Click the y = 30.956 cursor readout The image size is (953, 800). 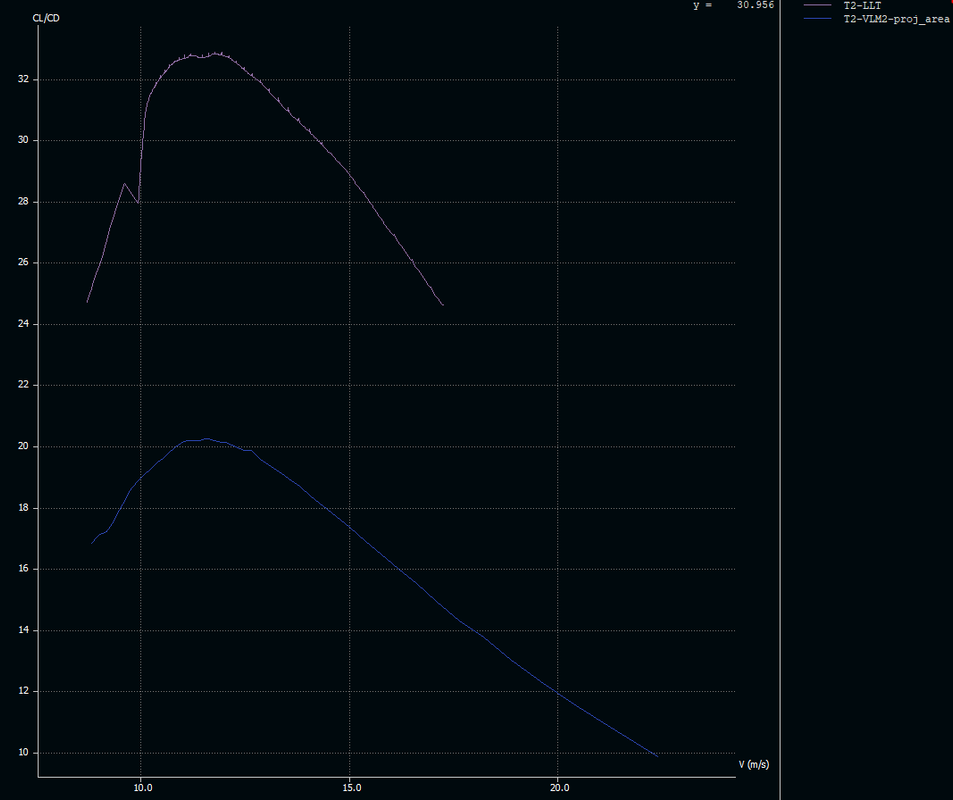coord(734,5)
